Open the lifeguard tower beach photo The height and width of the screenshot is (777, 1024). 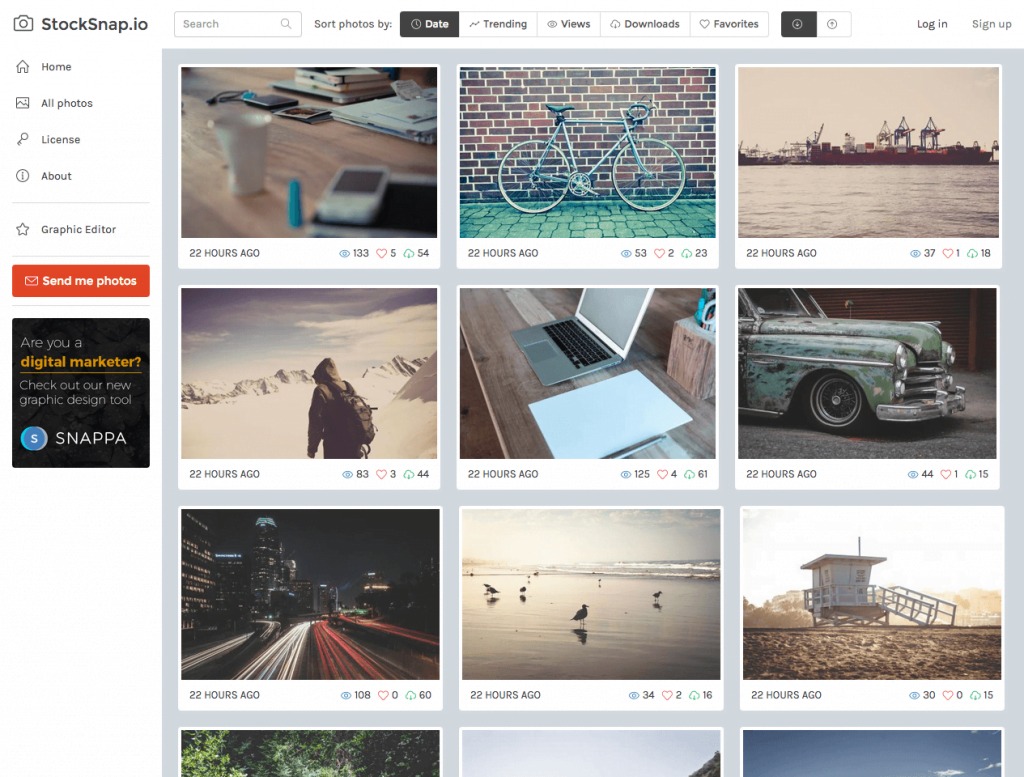click(872, 594)
